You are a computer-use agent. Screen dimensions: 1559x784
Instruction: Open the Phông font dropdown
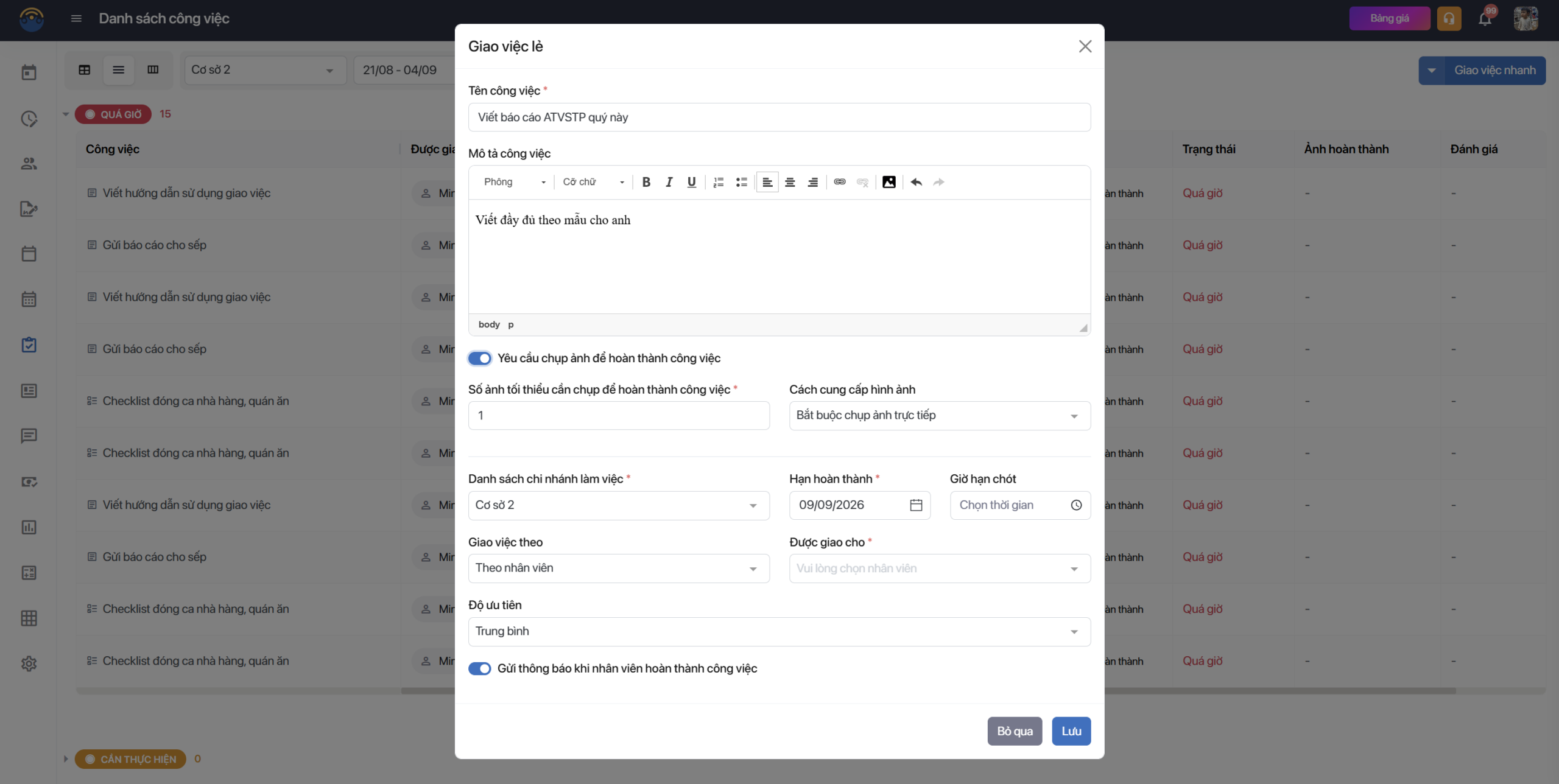coord(515,182)
